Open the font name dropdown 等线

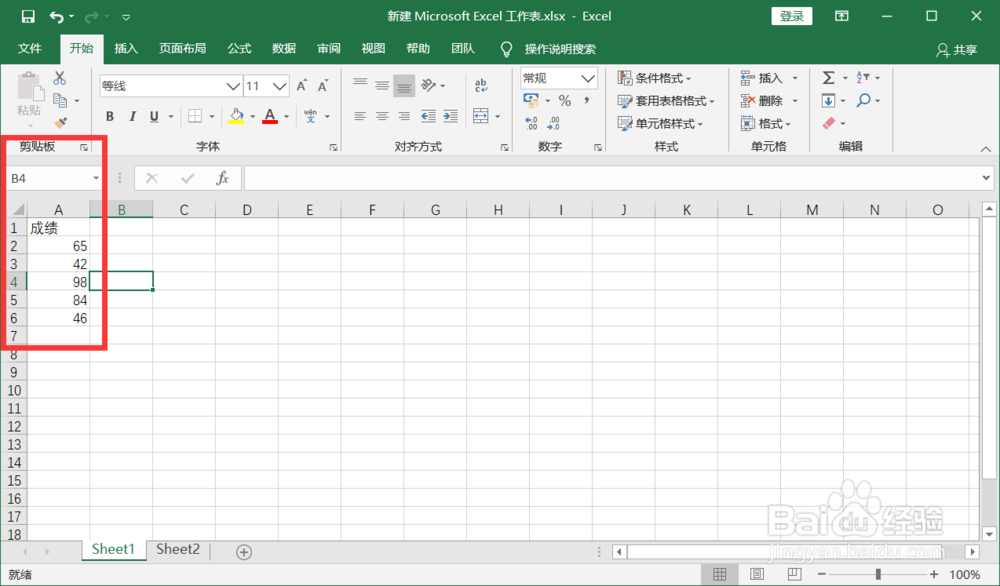(x=233, y=86)
